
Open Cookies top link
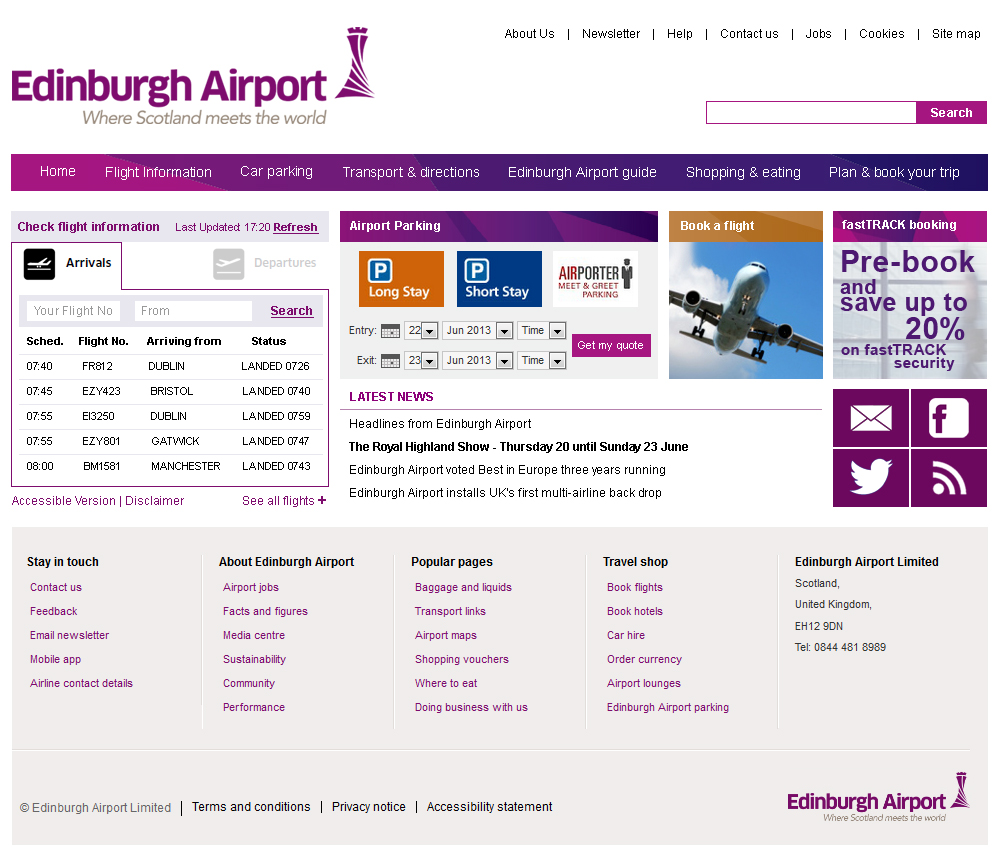(x=881, y=34)
